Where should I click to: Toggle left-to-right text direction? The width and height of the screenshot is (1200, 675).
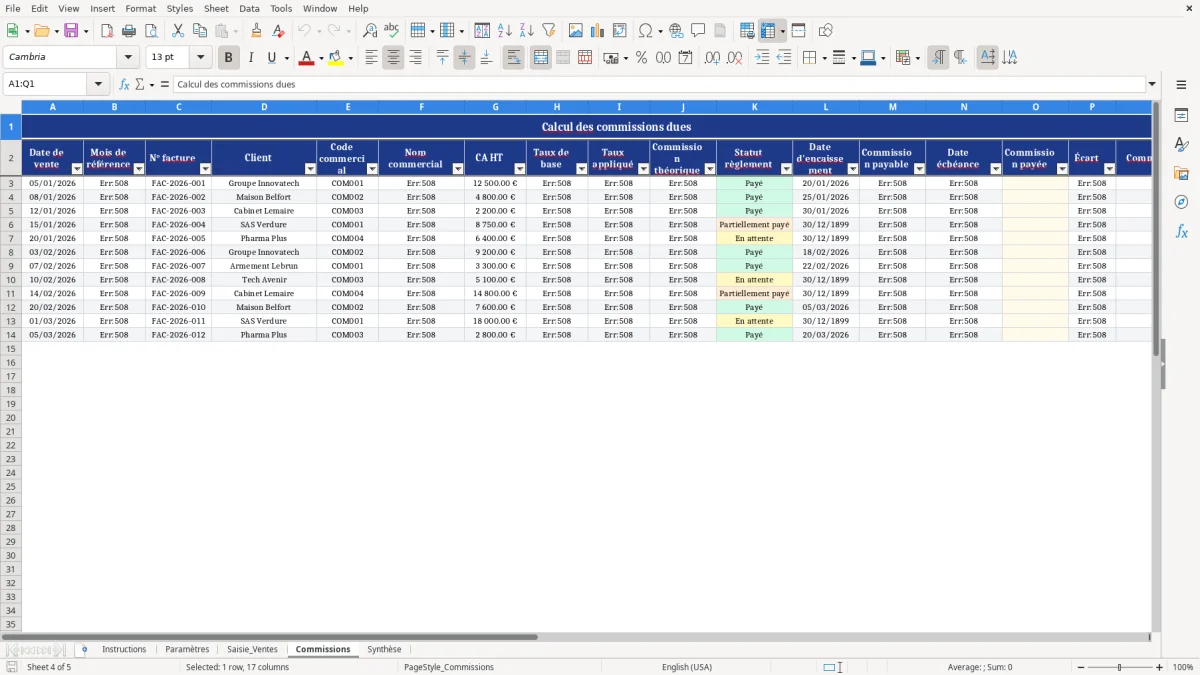(938, 58)
